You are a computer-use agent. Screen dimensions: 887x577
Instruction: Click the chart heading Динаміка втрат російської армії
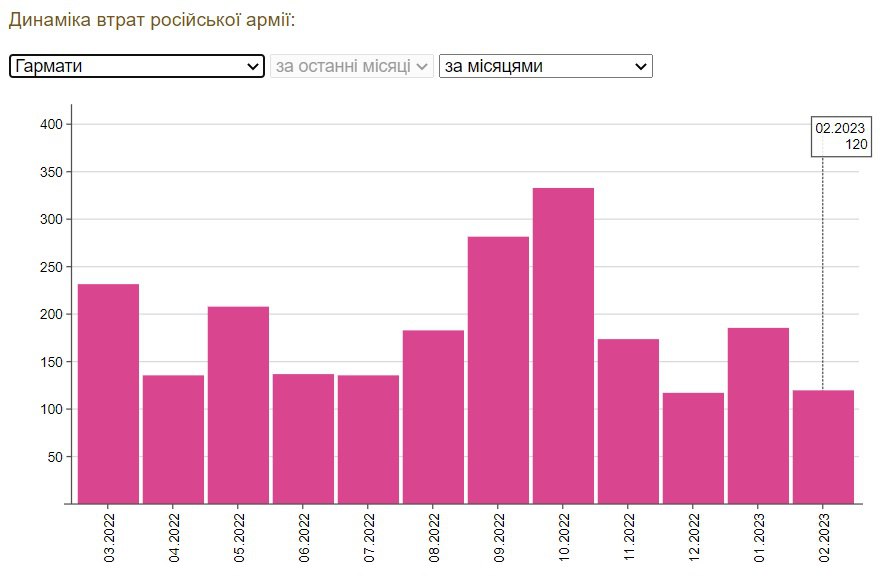pyautogui.click(x=152, y=20)
